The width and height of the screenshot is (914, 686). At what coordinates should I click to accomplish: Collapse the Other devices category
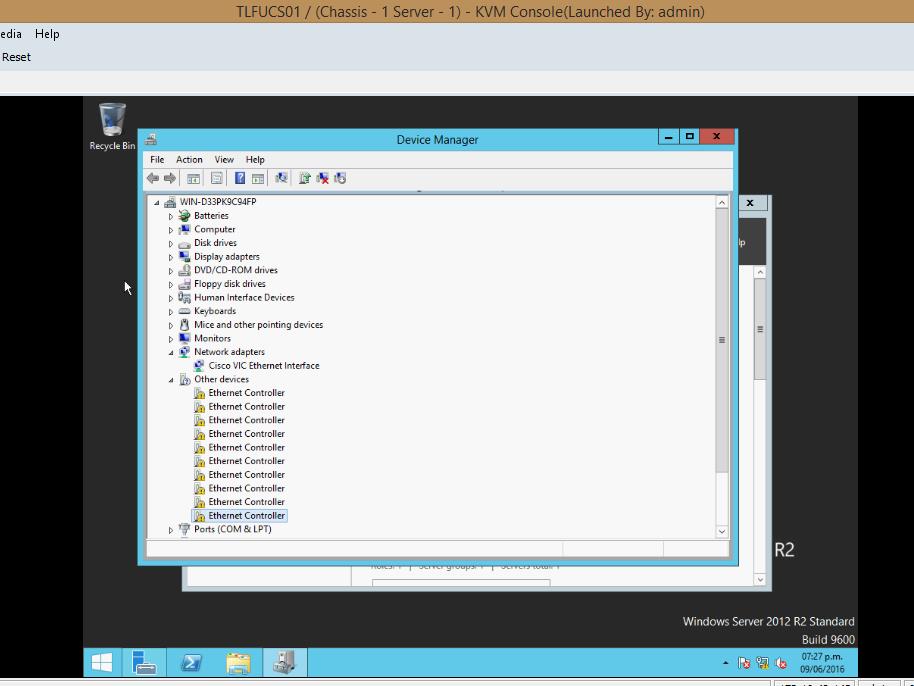click(x=170, y=379)
